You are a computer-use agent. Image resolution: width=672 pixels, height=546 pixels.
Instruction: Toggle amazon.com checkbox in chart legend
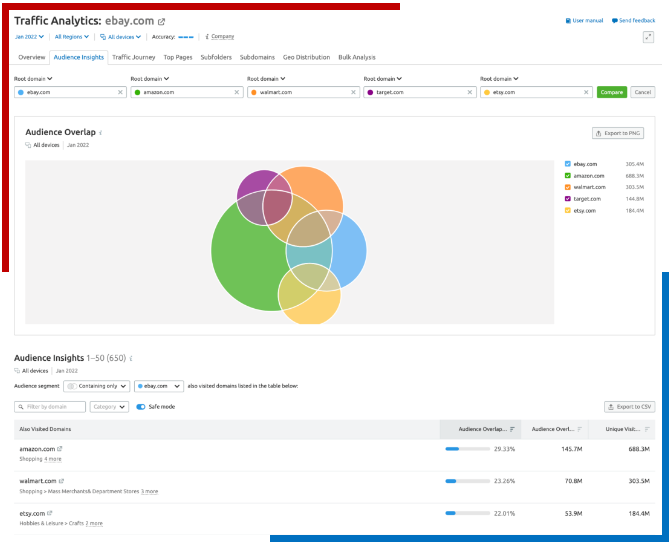(x=568, y=175)
